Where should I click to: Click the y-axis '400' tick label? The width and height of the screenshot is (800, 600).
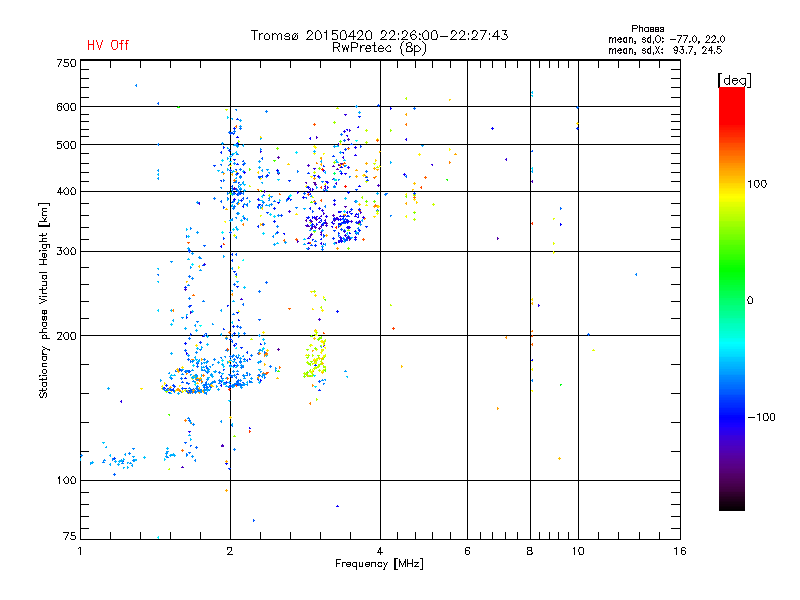[66, 191]
